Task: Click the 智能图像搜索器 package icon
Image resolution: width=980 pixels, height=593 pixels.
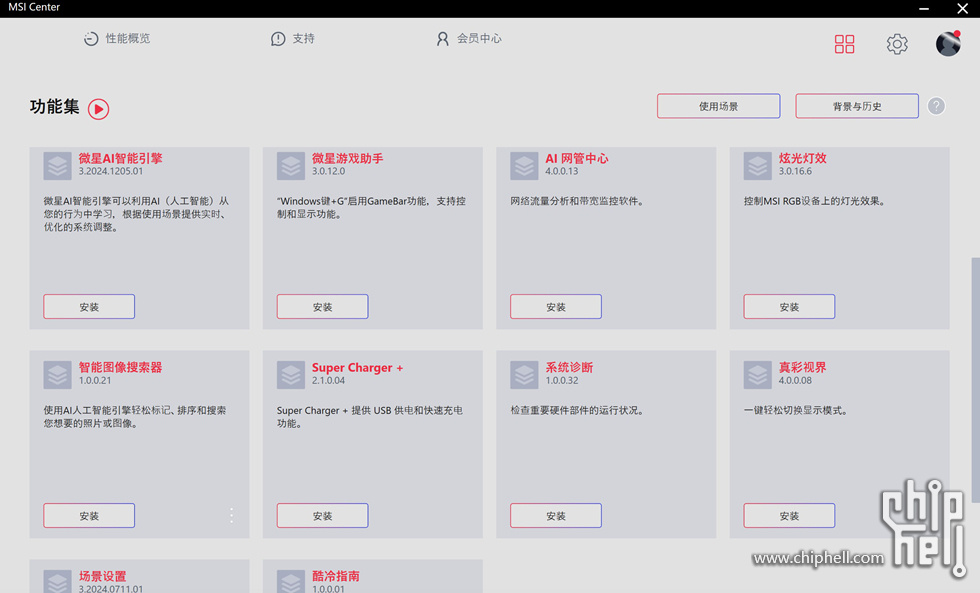Action: [58, 375]
